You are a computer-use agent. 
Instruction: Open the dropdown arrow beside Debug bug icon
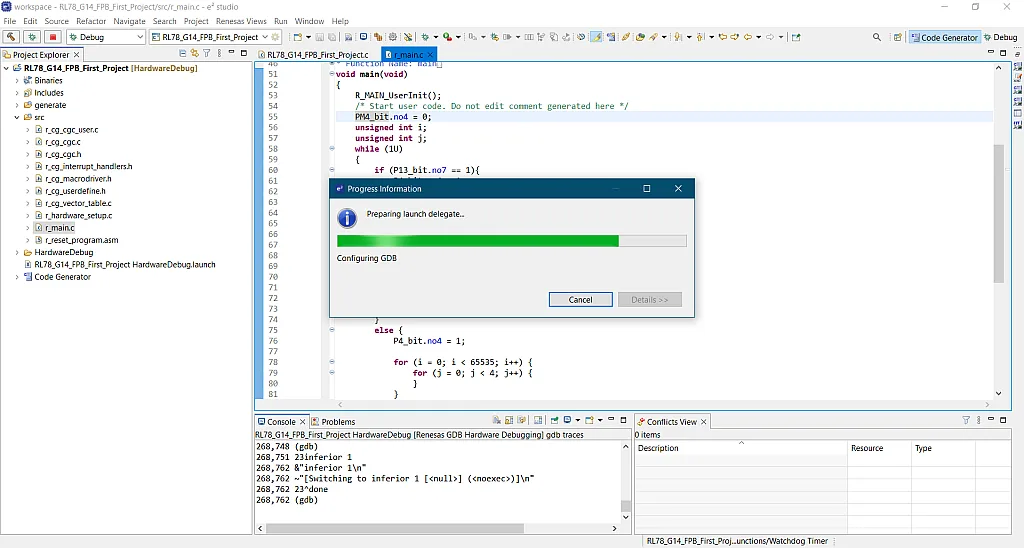[x=436, y=37]
